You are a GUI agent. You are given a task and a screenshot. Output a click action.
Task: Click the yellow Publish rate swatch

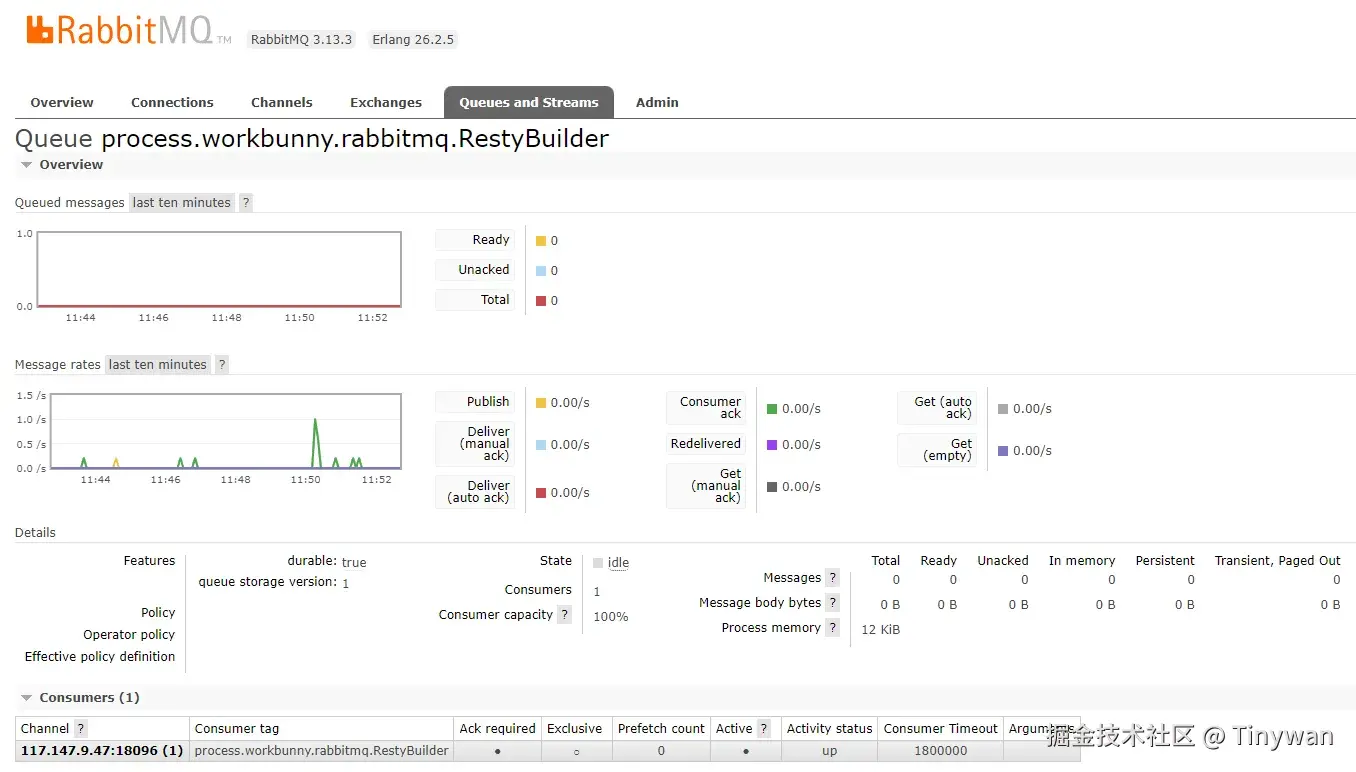pyautogui.click(x=541, y=403)
